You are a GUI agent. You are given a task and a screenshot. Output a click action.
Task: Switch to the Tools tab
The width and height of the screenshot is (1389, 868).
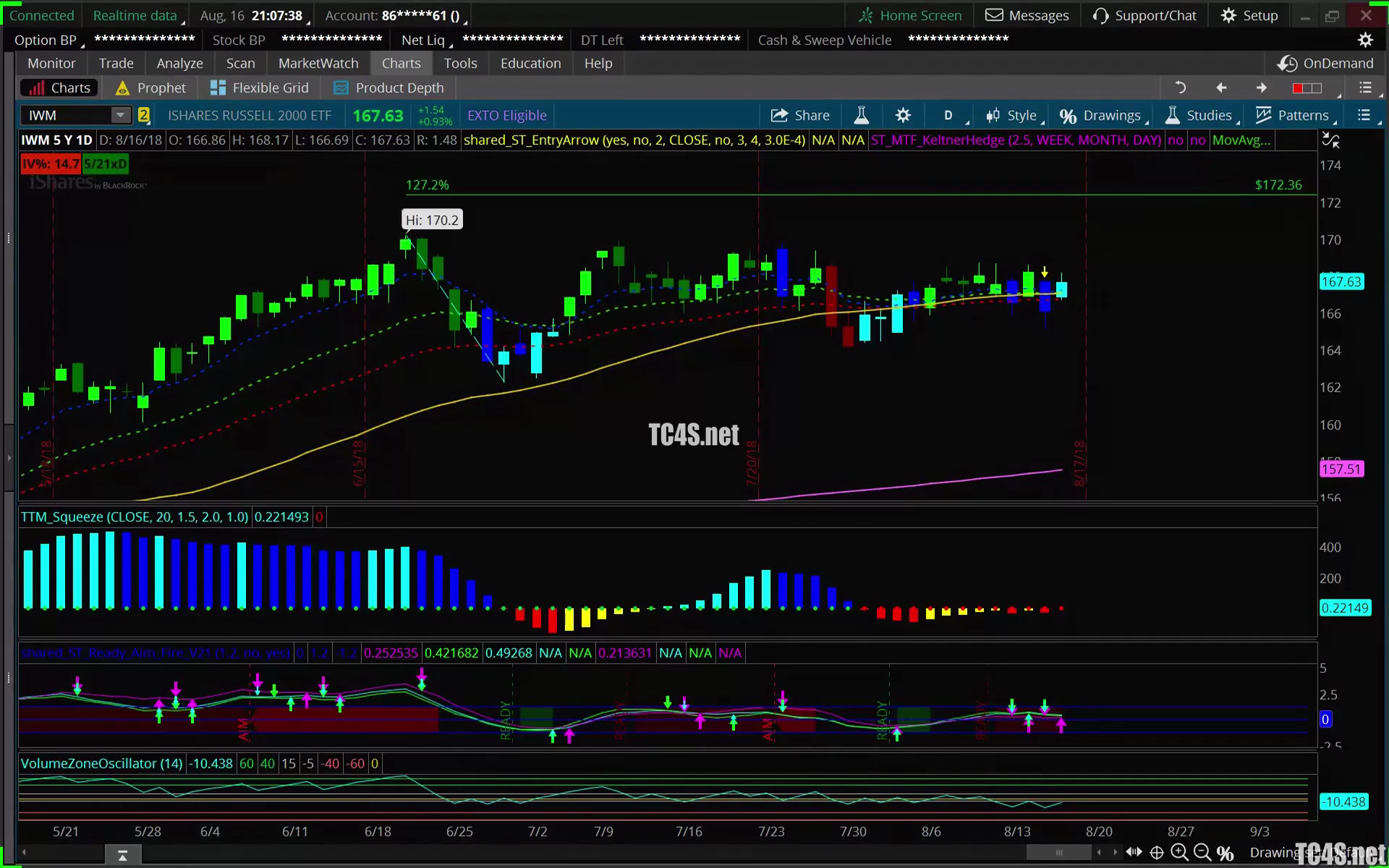pyautogui.click(x=460, y=63)
